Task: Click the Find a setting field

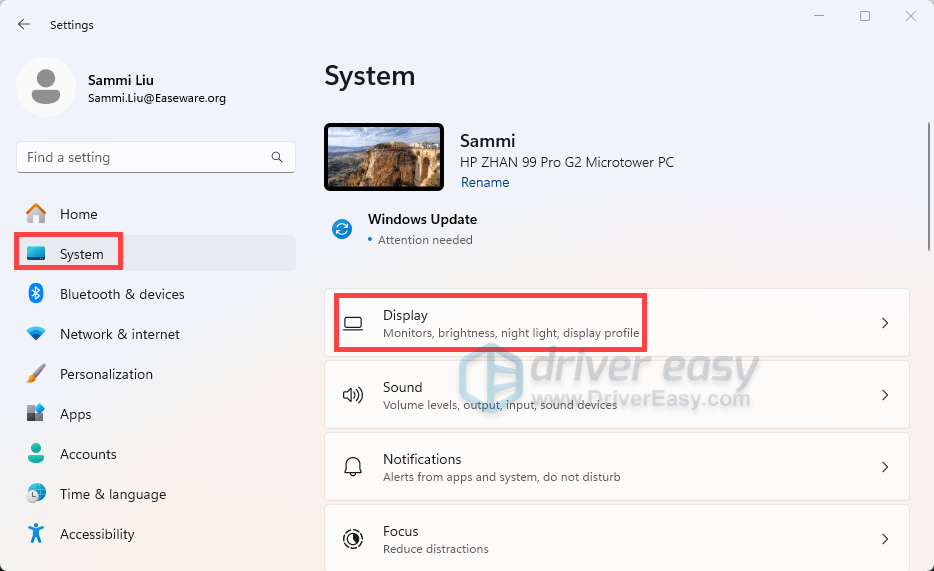Action: [145, 157]
